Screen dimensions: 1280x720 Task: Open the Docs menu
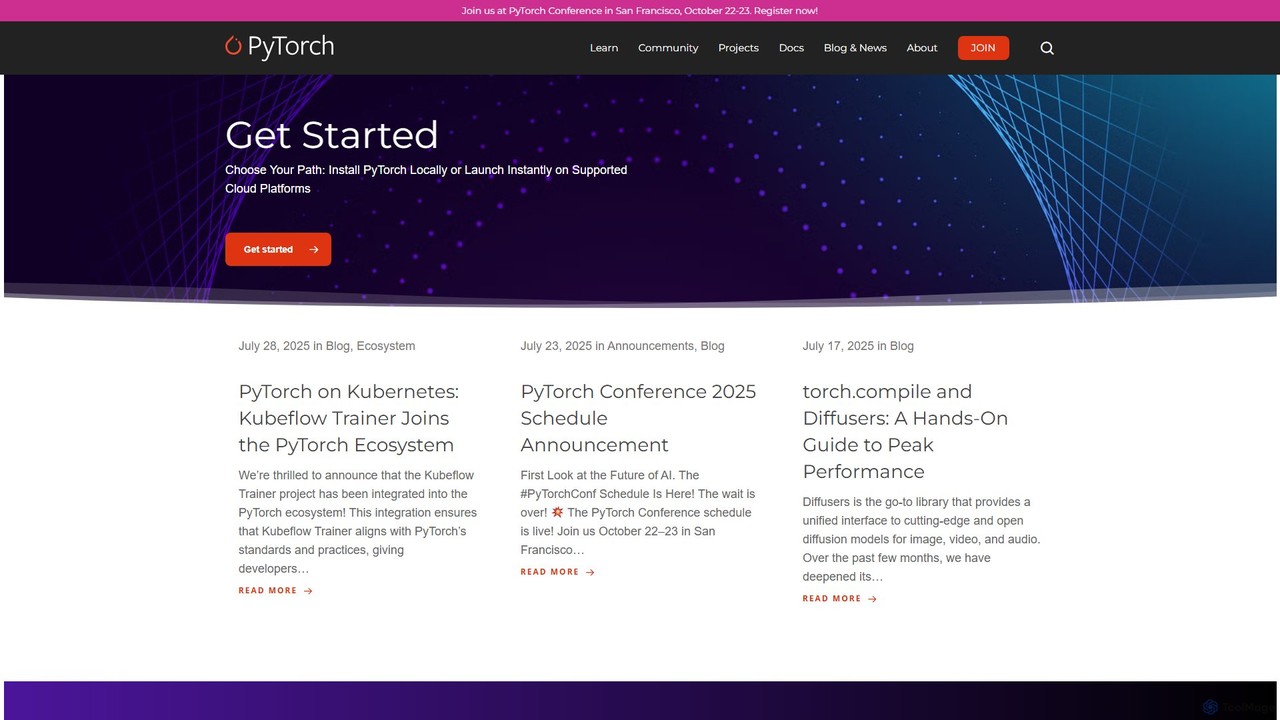coord(791,48)
